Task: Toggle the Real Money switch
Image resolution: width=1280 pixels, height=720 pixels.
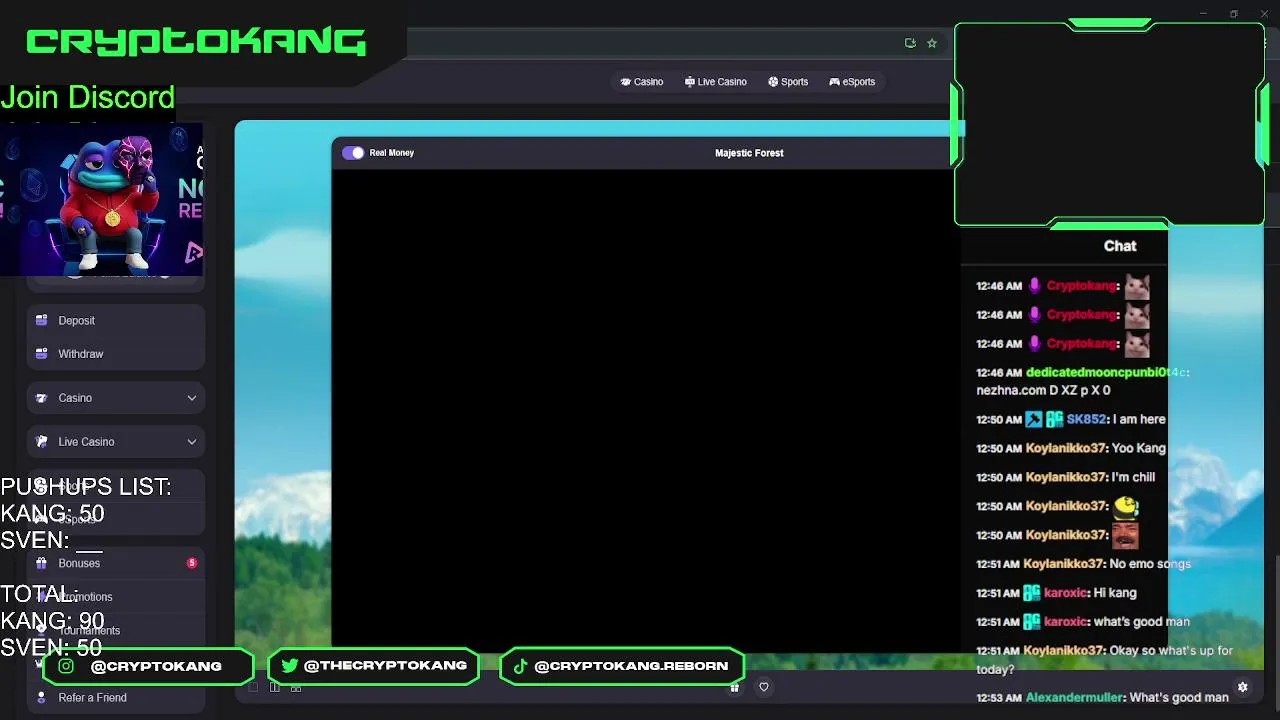Action: point(353,153)
